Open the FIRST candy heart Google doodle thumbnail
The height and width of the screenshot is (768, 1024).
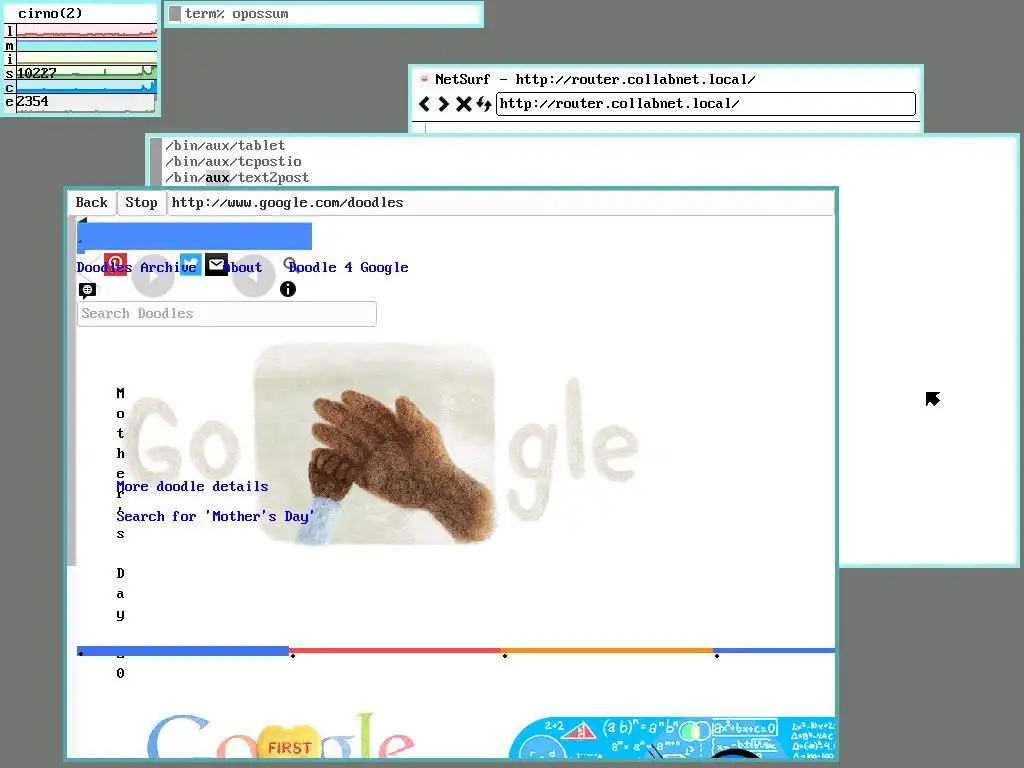coord(281,737)
